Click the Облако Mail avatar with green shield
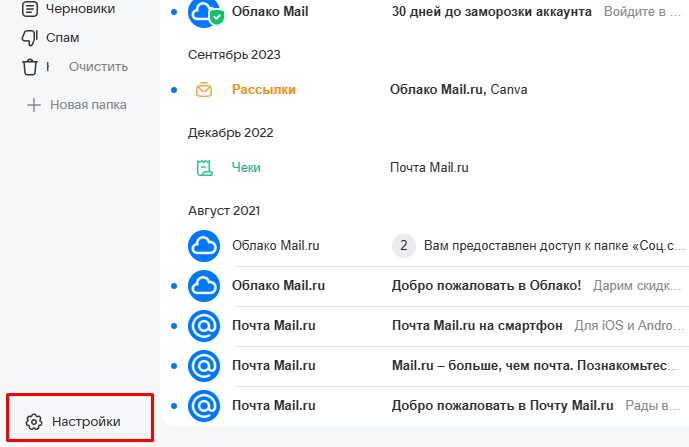This screenshot has height=447, width=689. (205, 12)
